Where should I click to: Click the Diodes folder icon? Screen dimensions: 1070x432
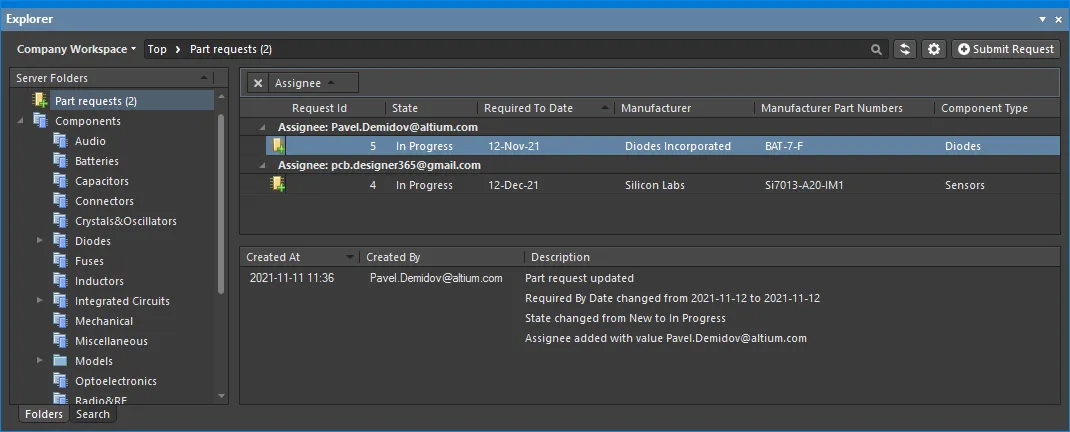(x=60, y=241)
